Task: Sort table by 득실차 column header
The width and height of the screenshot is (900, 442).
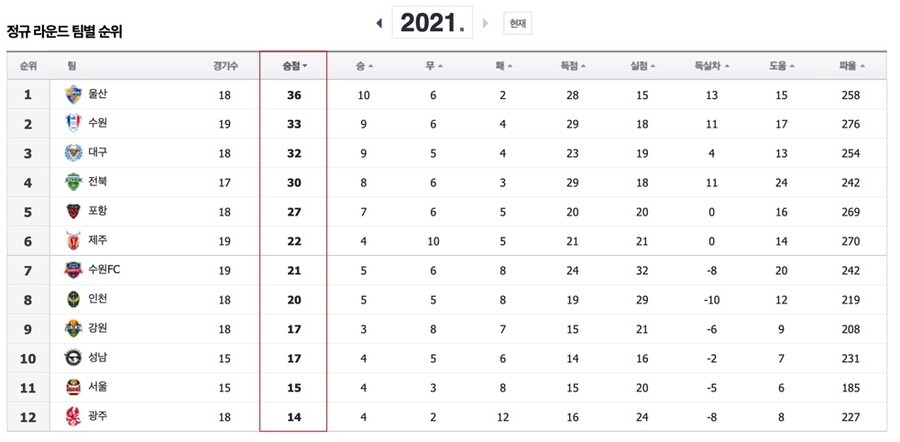Action: point(712,66)
